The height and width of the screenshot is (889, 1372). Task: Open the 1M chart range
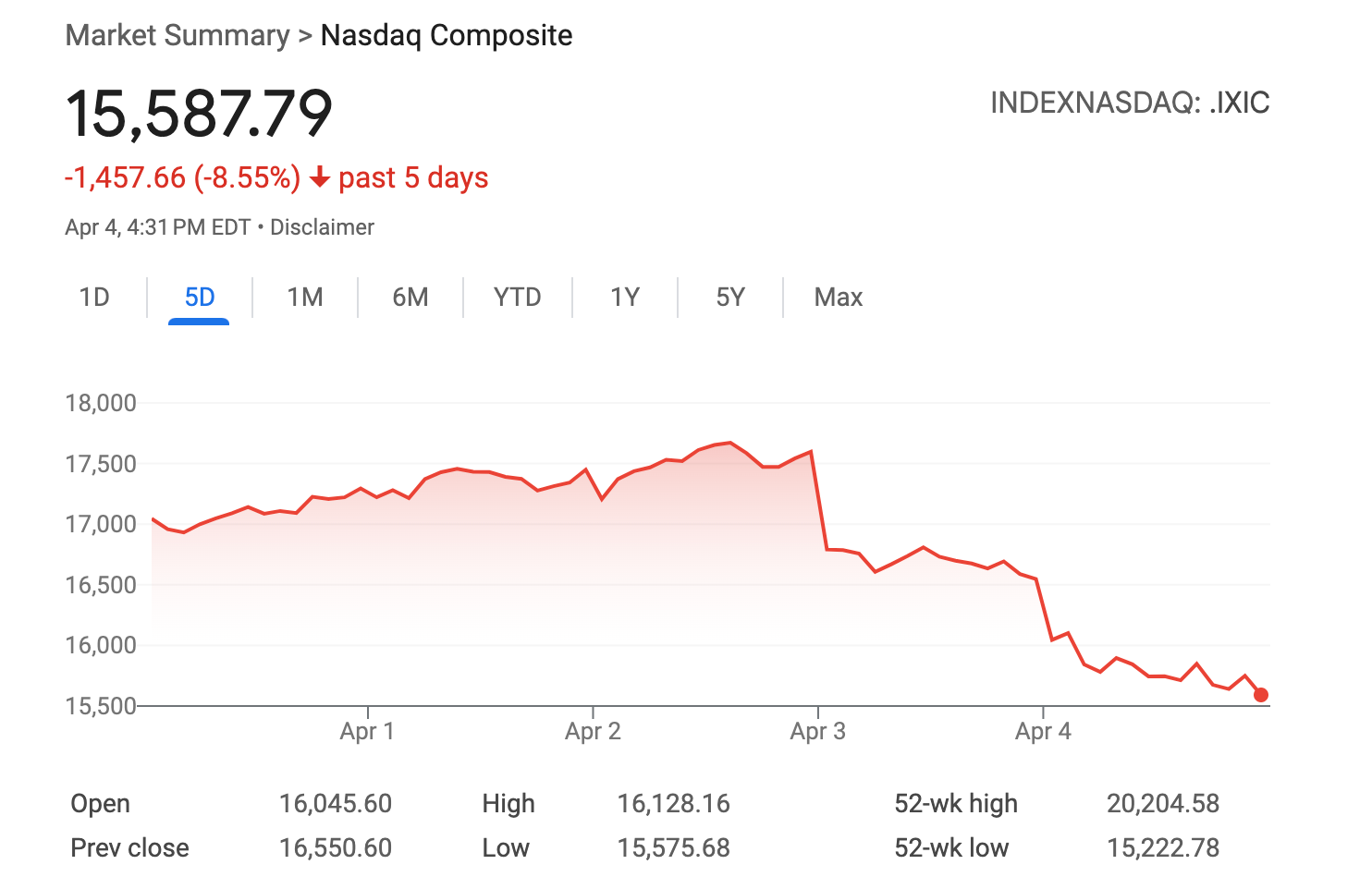point(304,298)
